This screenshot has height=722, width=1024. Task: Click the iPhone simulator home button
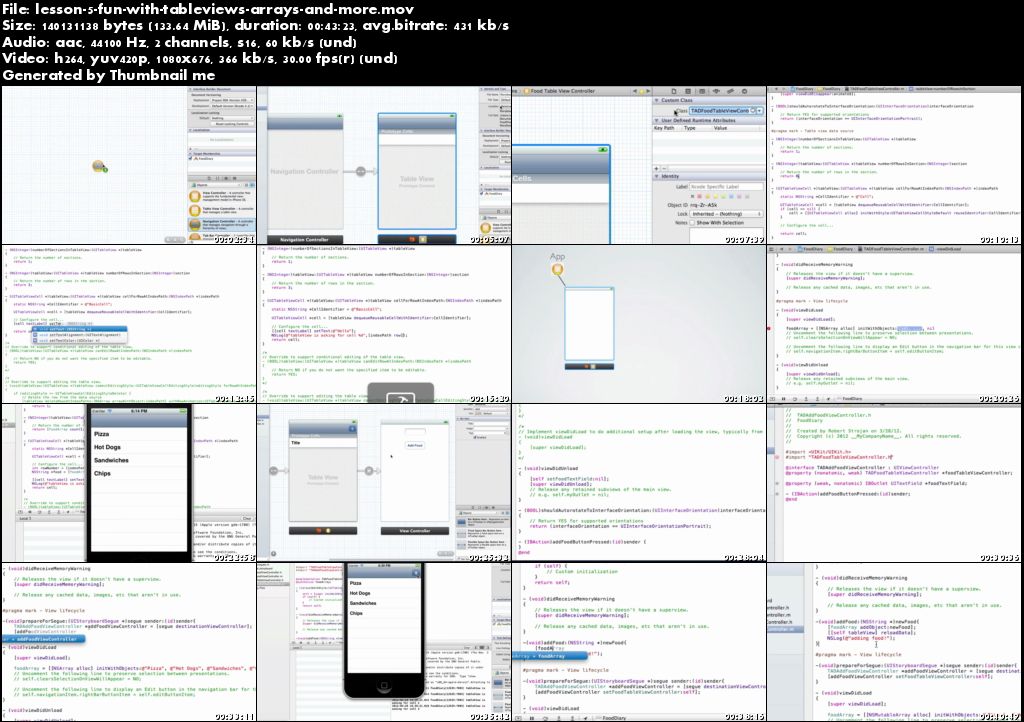(383, 686)
